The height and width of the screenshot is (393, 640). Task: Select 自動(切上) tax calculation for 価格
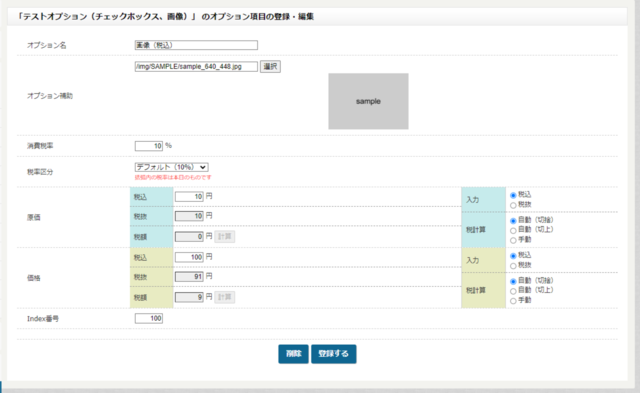click(513, 291)
